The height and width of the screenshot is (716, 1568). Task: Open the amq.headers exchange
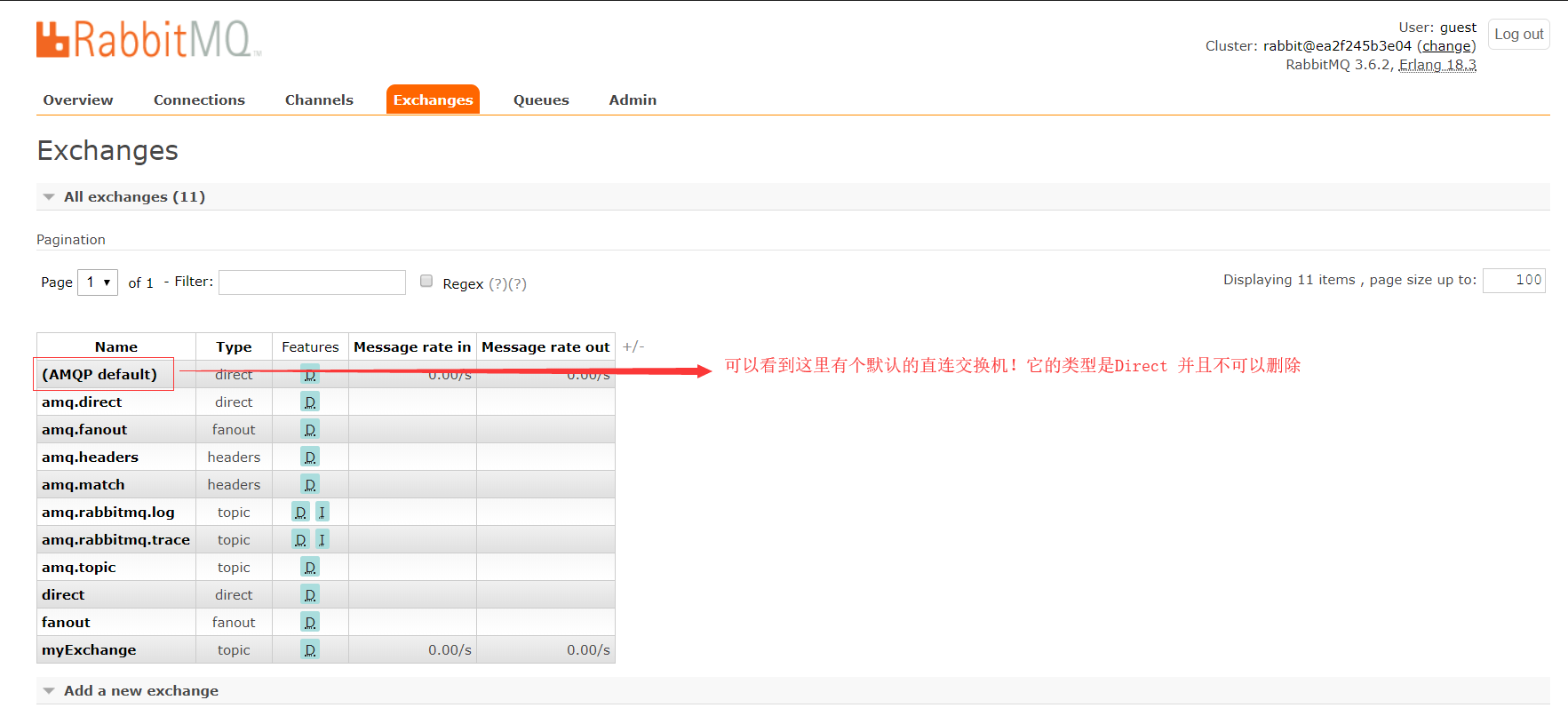point(90,457)
